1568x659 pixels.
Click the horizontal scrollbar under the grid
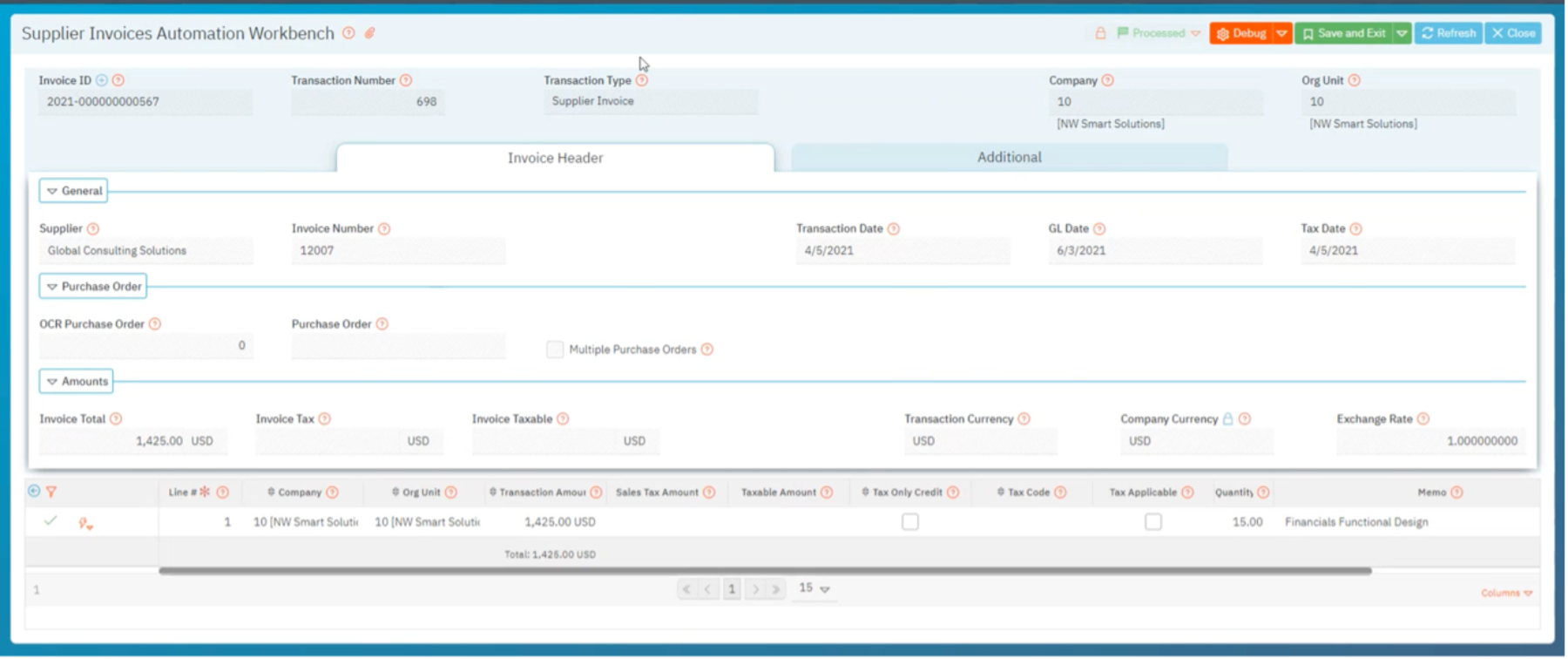click(x=765, y=571)
